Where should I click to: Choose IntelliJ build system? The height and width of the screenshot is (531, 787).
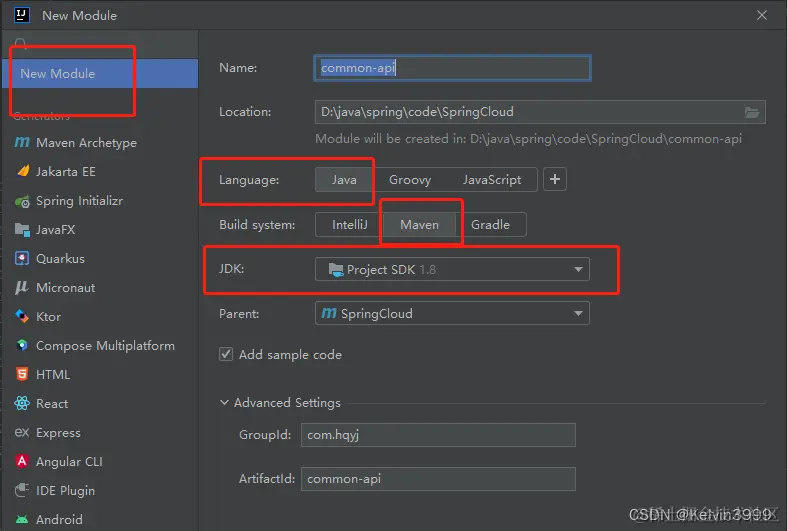point(349,224)
